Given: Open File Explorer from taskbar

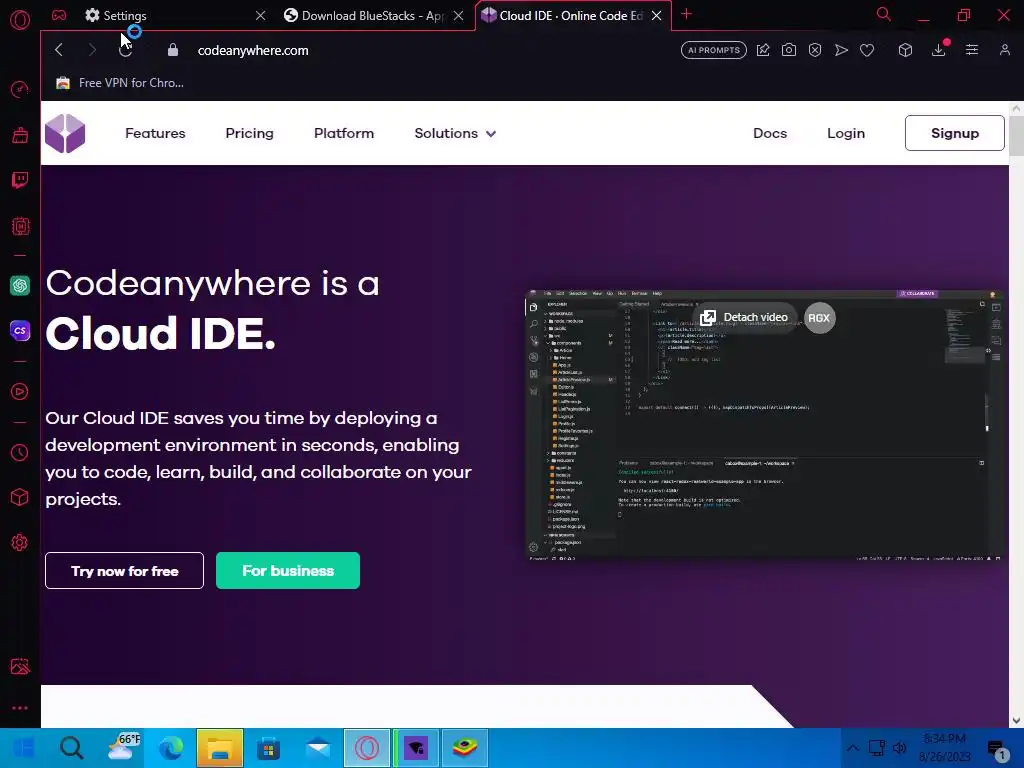Looking at the screenshot, I should click(x=220, y=748).
